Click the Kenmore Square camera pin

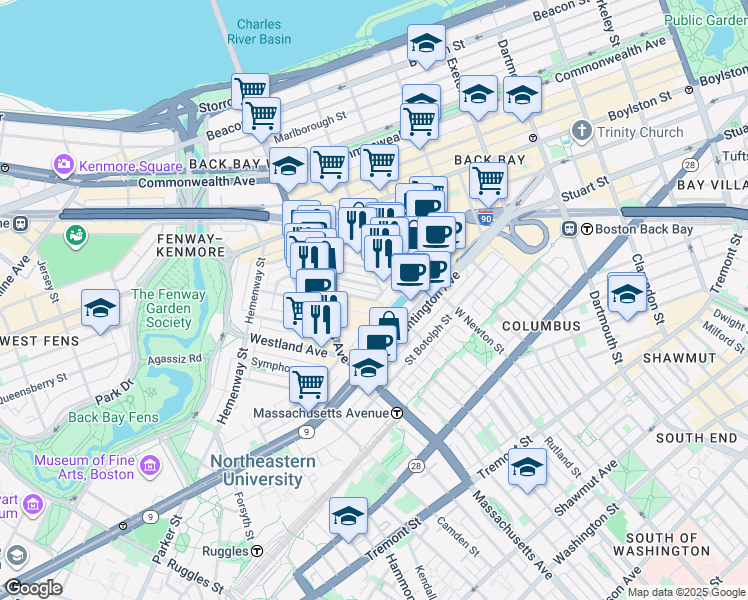tap(63, 165)
